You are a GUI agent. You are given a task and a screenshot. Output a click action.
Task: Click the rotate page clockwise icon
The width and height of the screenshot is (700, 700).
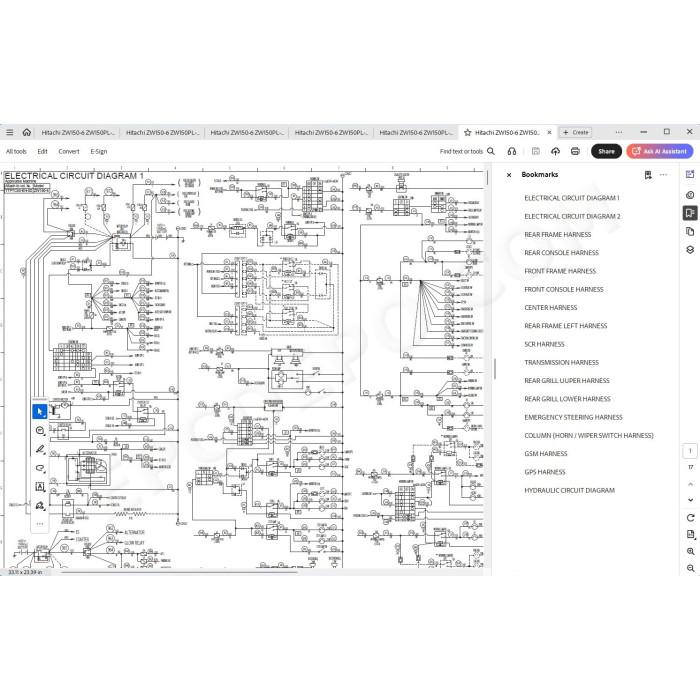tap(690, 518)
